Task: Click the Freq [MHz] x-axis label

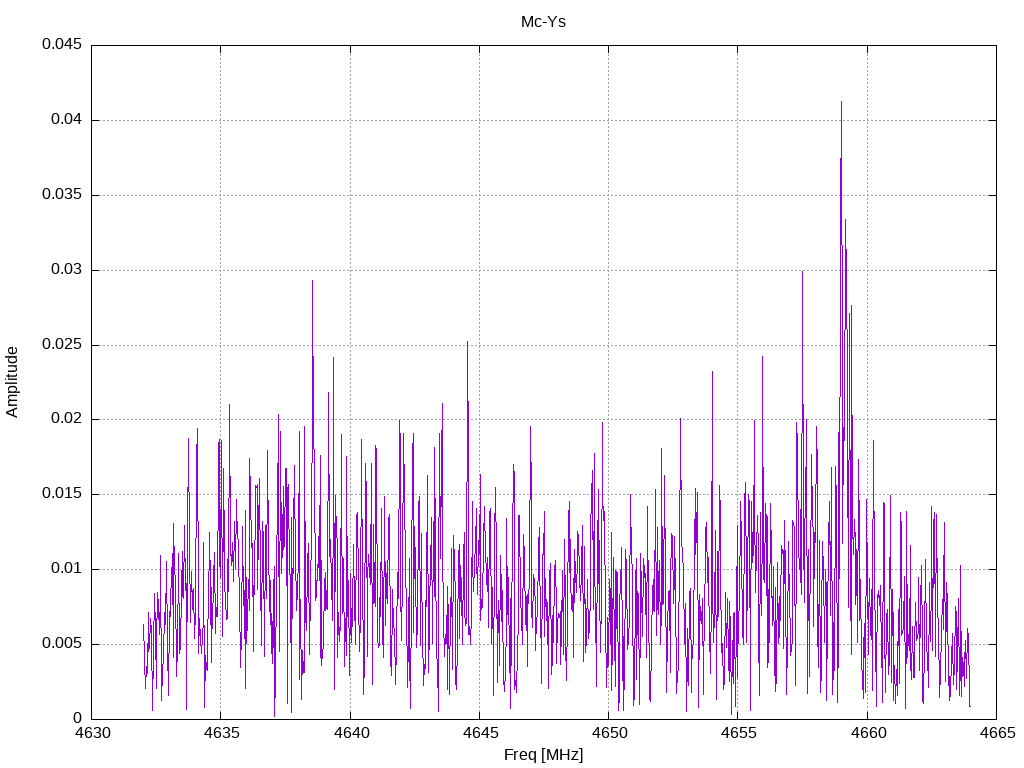Action: click(x=543, y=755)
